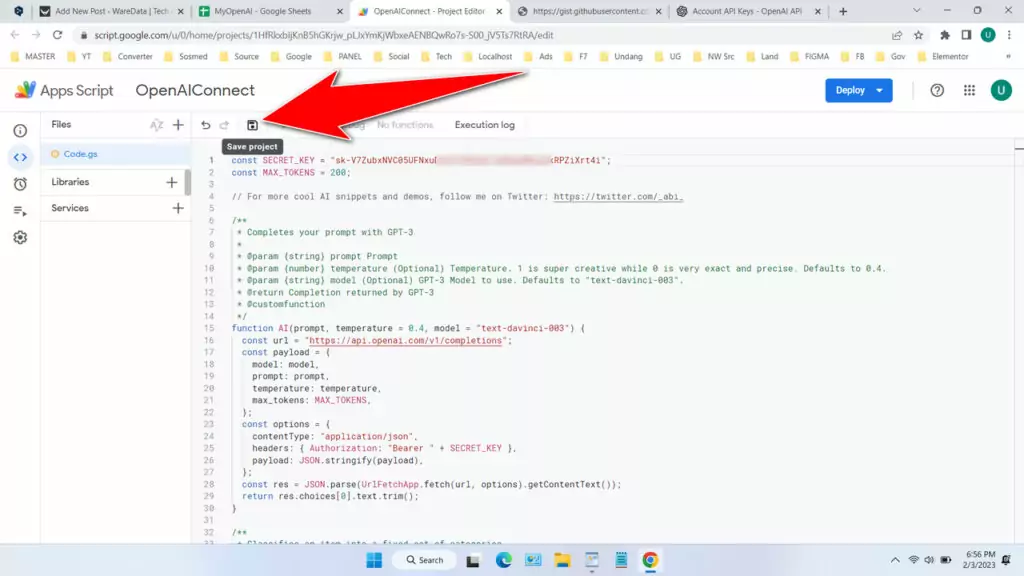
Task: Click the file panel scrollbar
Action: click(x=188, y=182)
